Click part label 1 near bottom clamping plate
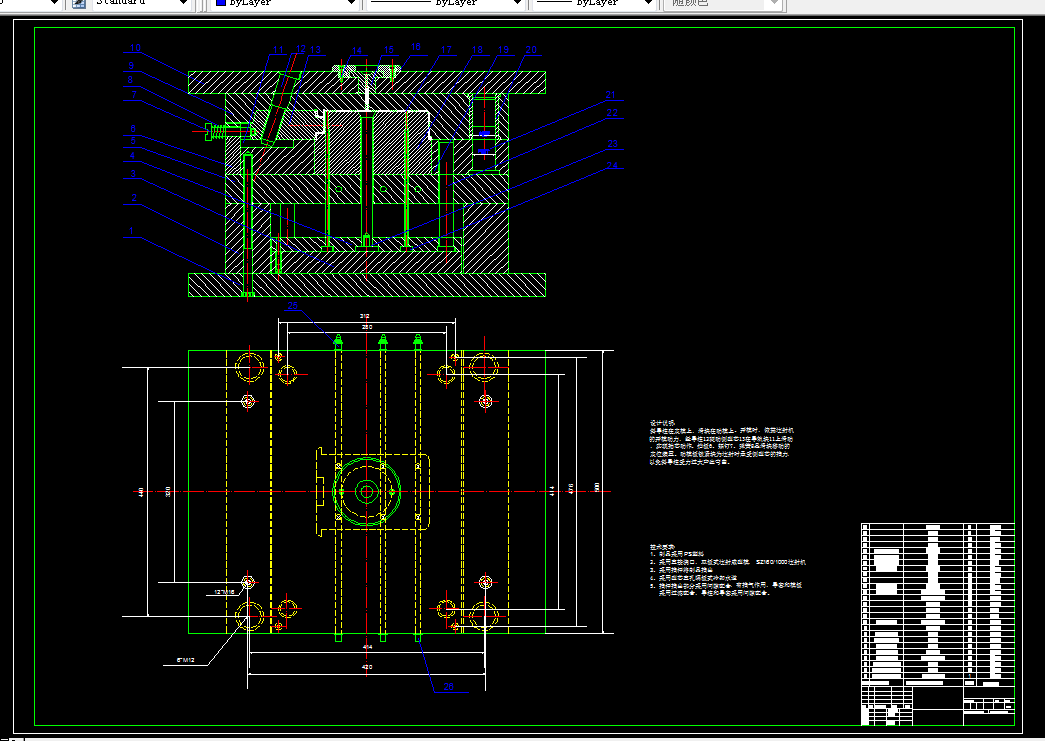Screen dimensions: 1045x741 click(131, 231)
